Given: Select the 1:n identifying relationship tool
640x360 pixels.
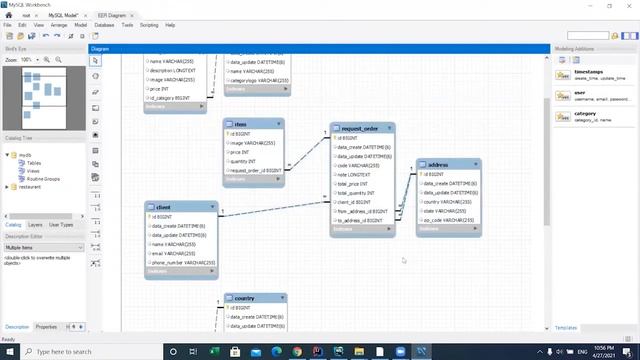Looking at the screenshot, I should coord(96,234).
